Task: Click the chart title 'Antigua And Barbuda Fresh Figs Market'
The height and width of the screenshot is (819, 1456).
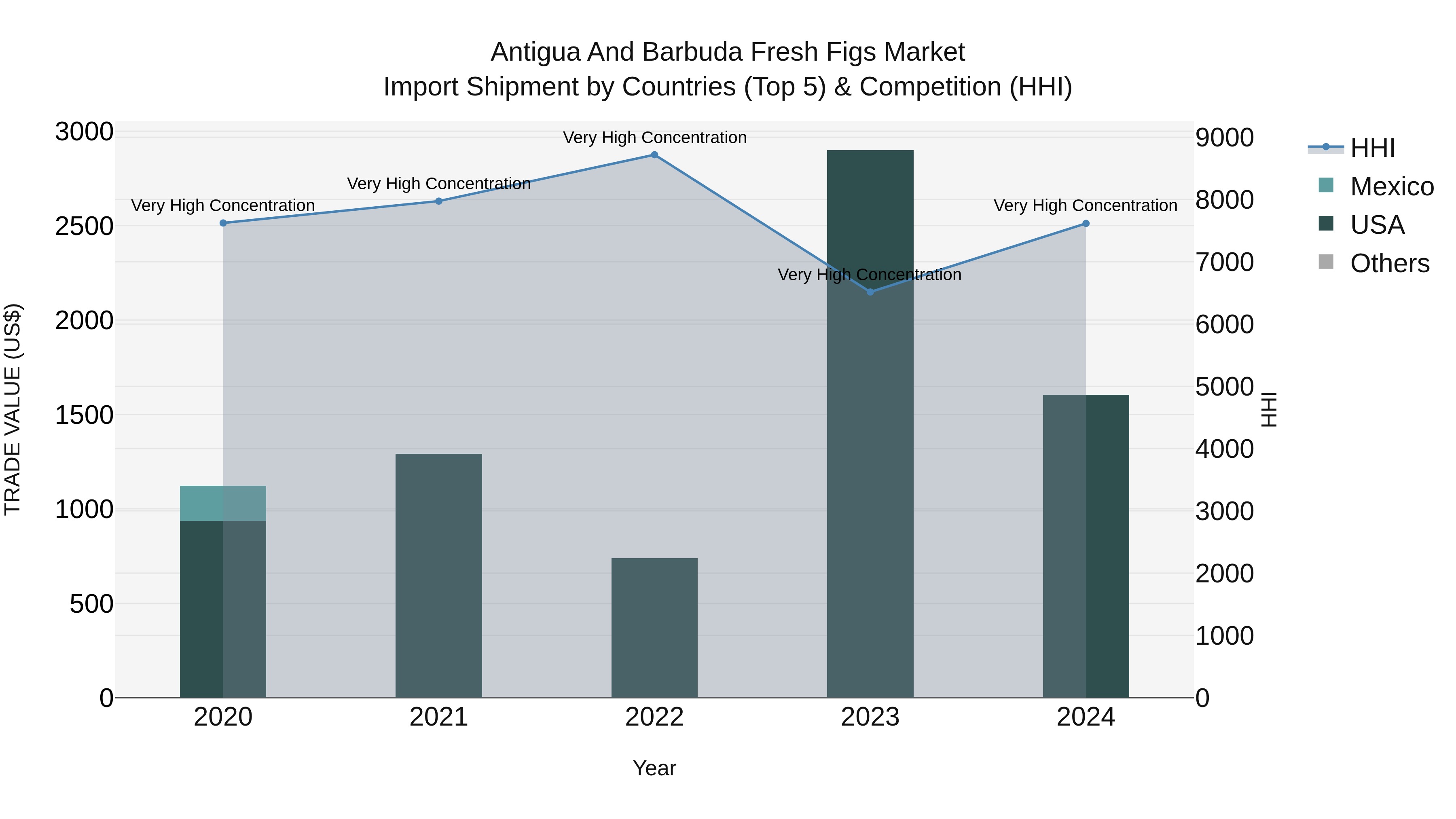Action: tap(728, 52)
